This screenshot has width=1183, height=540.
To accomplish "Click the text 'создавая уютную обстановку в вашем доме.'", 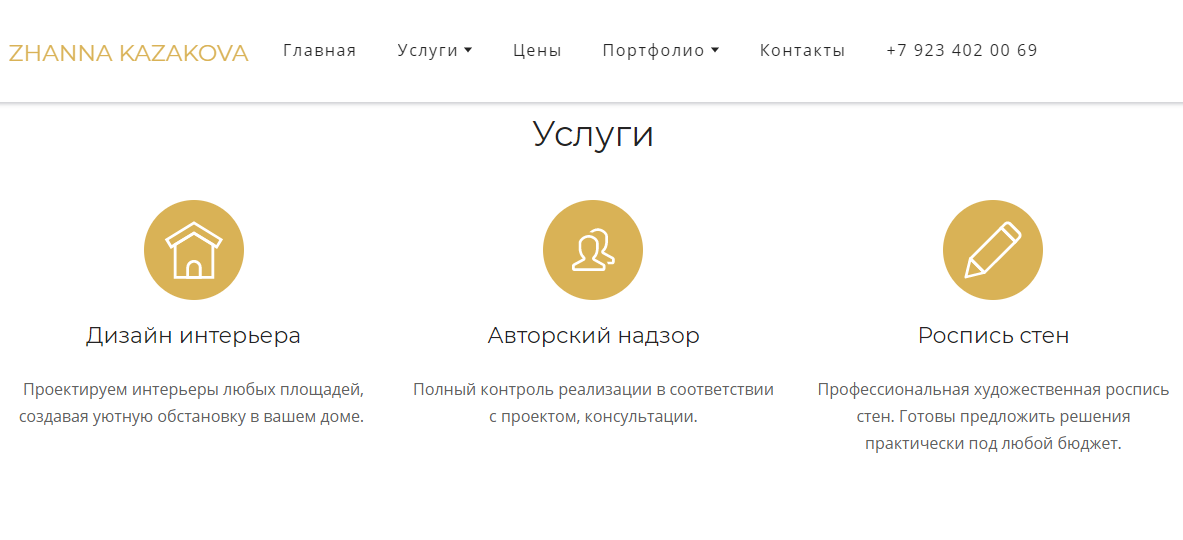I will coord(192,416).
